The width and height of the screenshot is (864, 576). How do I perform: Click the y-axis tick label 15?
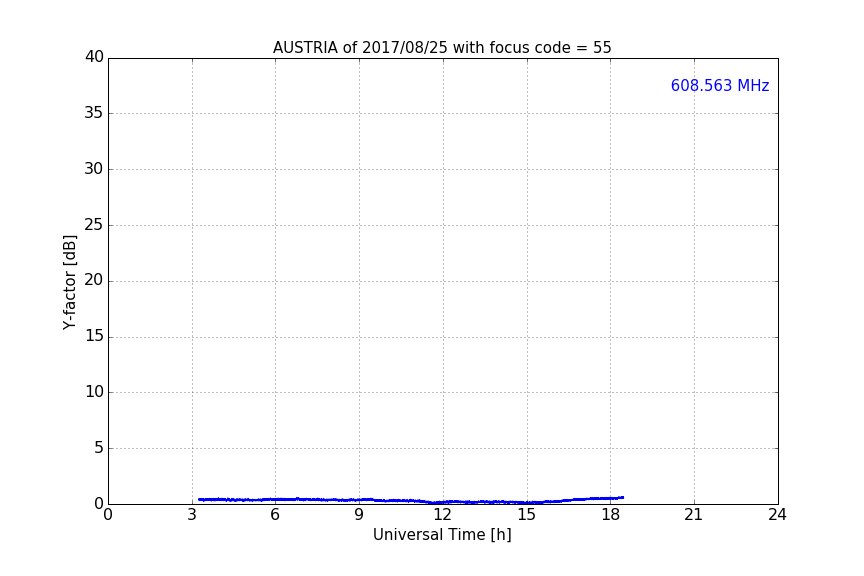(x=94, y=336)
